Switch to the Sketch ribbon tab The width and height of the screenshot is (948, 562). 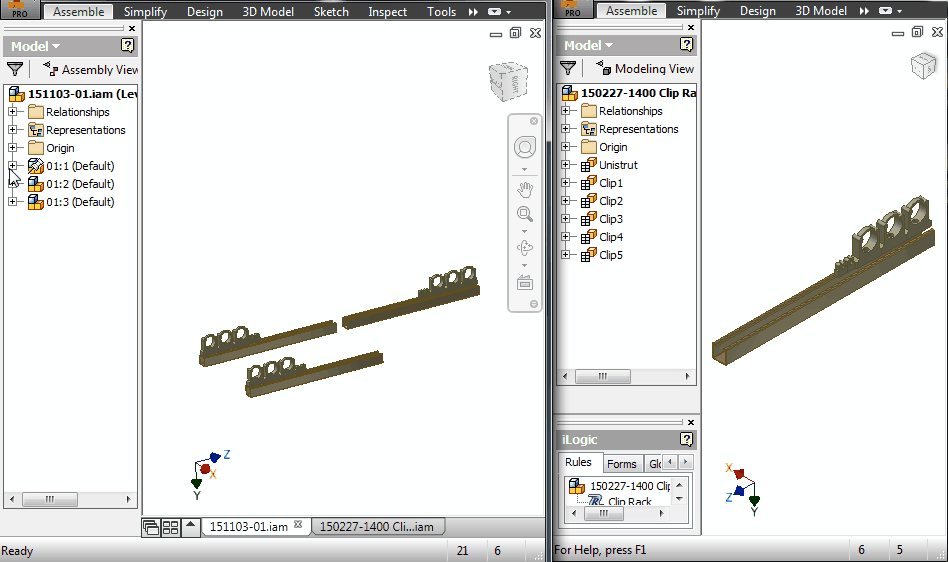[331, 11]
